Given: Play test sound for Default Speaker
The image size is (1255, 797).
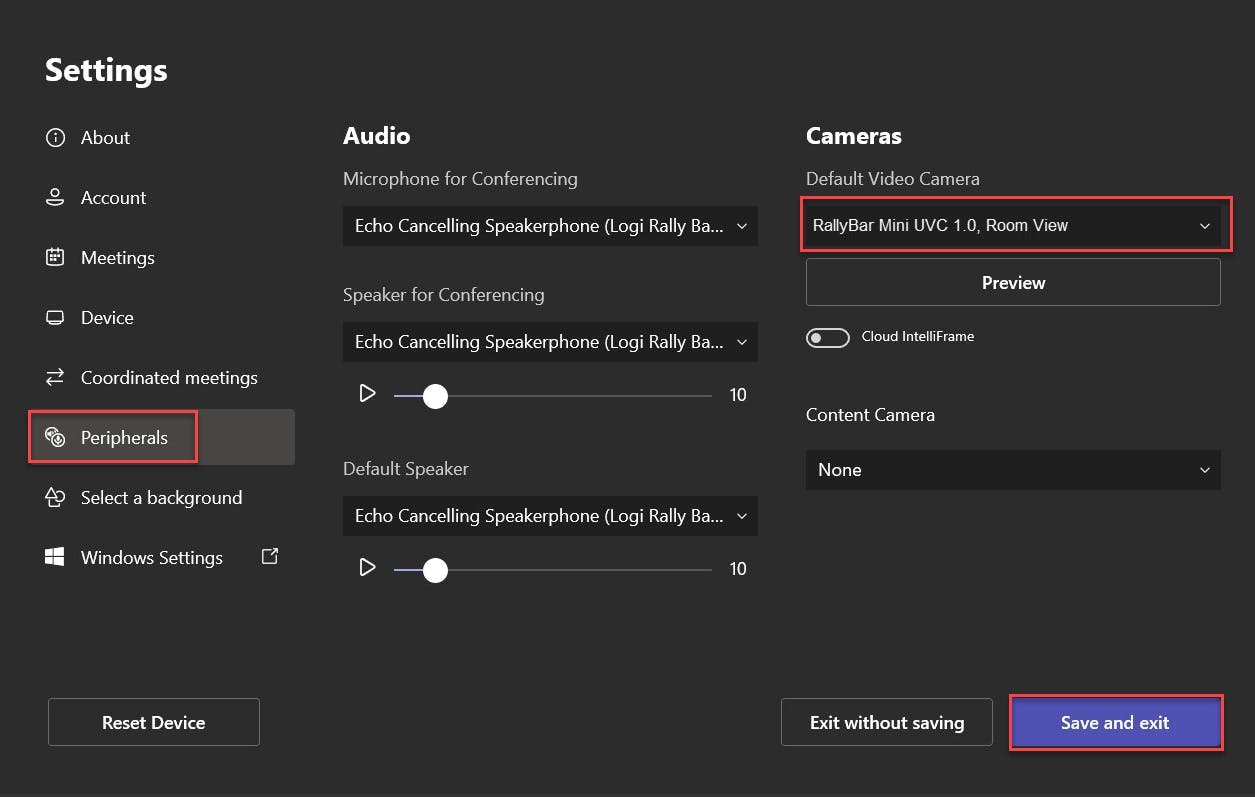Looking at the screenshot, I should [x=367, y=568].
